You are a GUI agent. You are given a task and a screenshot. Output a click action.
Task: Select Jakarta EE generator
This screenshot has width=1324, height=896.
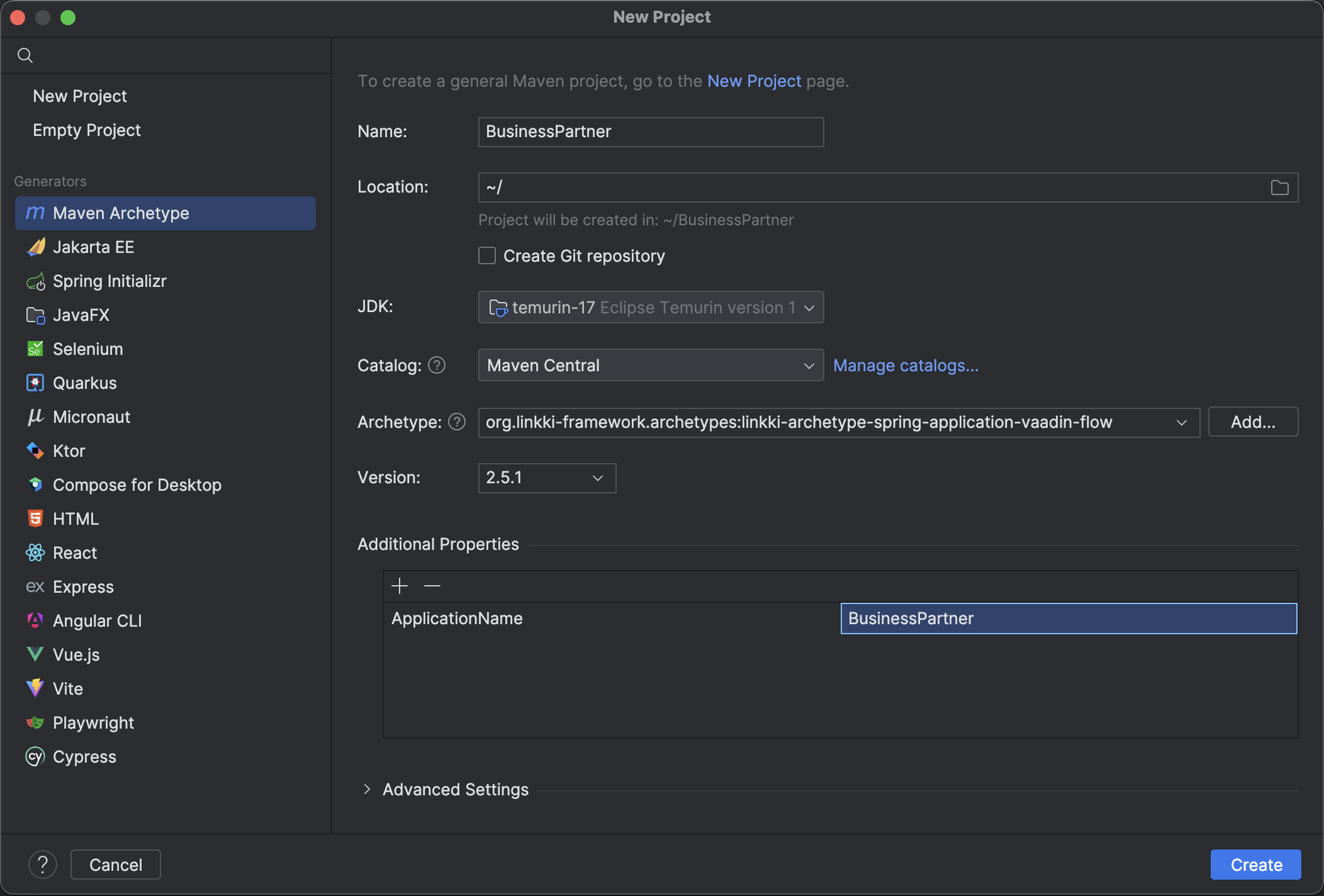pyautogui.click(x=165, y=247)
